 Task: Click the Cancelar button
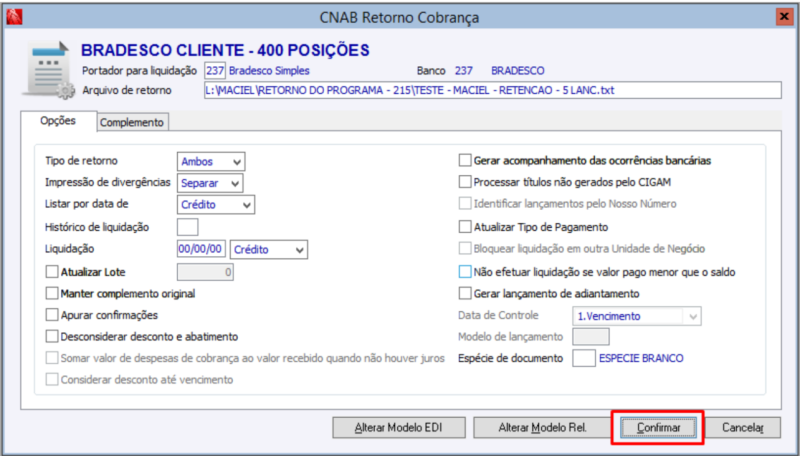click(742, 427)
